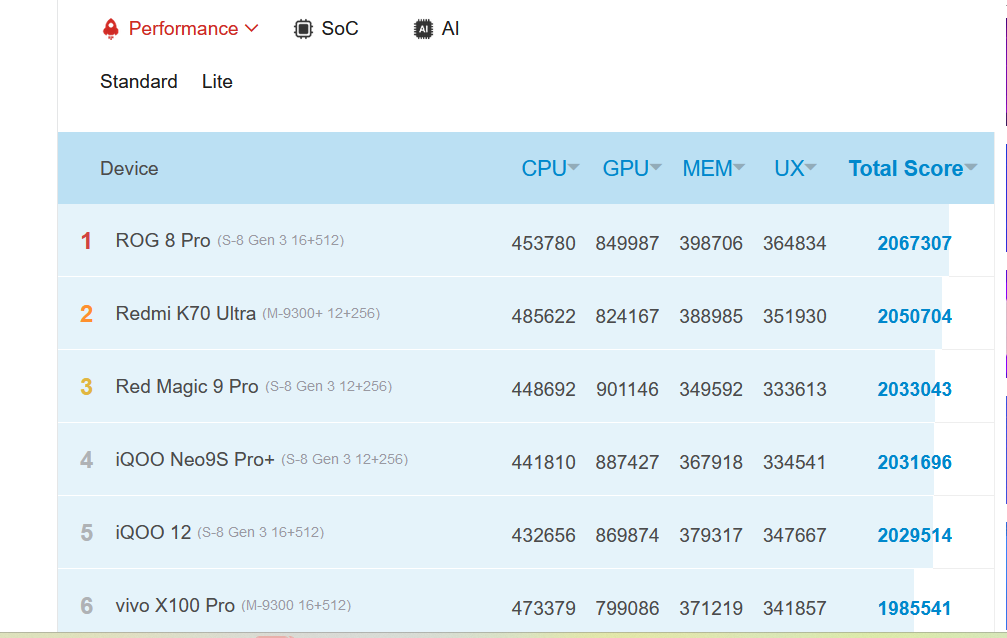The height and width of the screenshot is (638, 1007).
Task: Click Red Magic 9 Pro UX score 333613
Action: click(794, 389)
